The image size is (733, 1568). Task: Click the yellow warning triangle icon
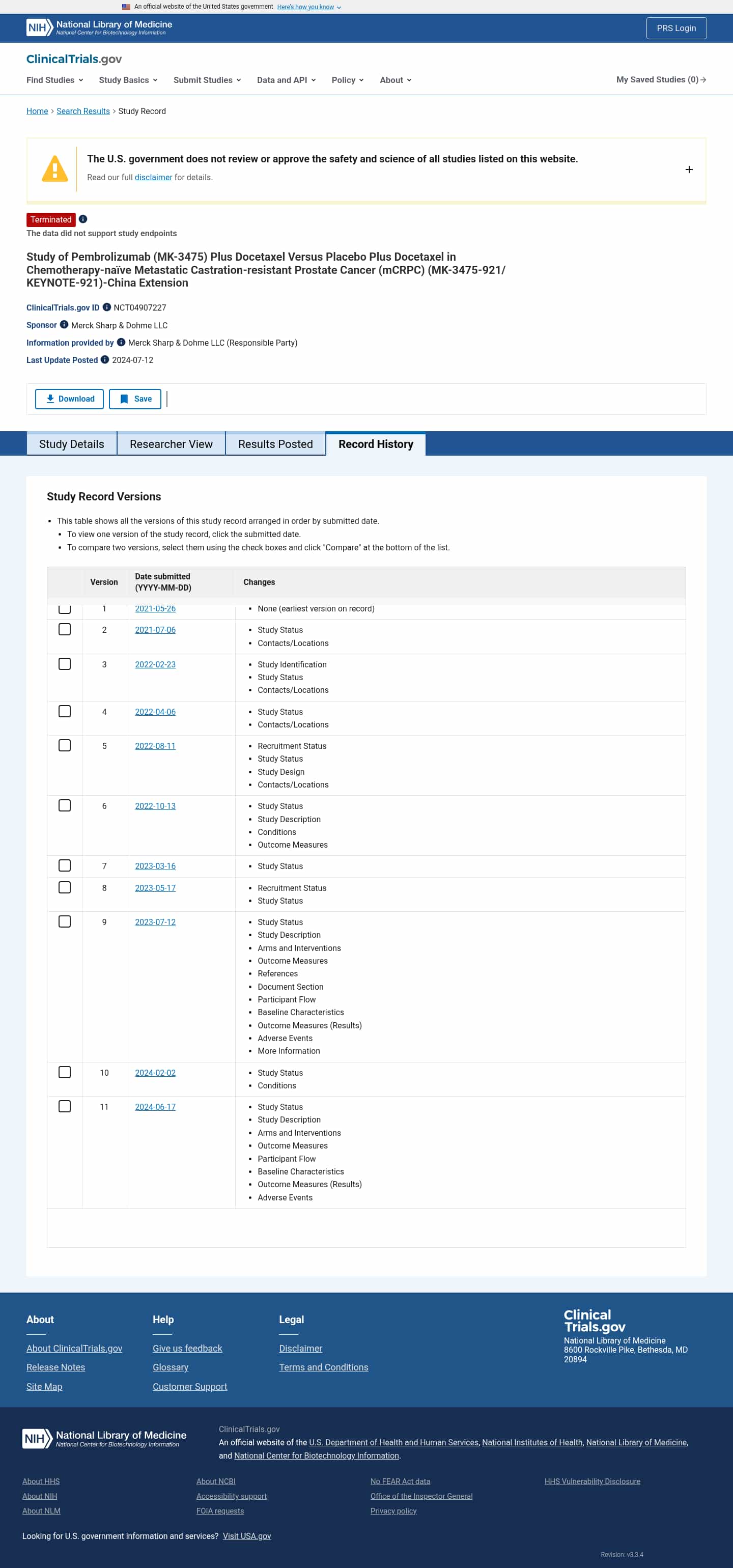click(x=55, y=169)
